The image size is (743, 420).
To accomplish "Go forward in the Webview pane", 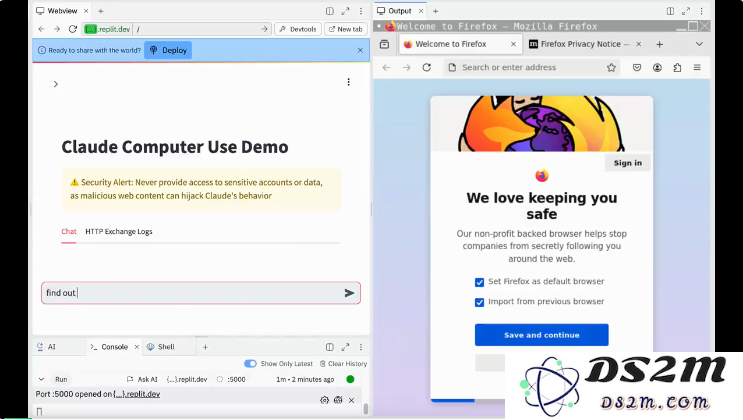I will click(x=57, y=29).
